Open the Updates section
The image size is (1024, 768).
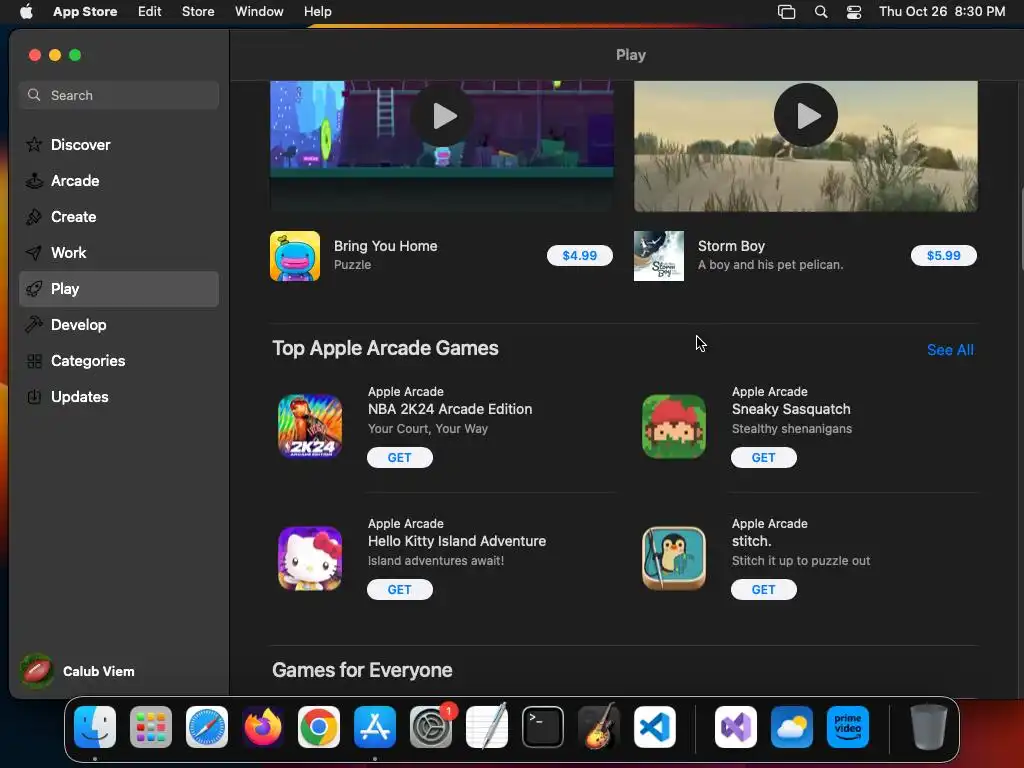point(119,396)
